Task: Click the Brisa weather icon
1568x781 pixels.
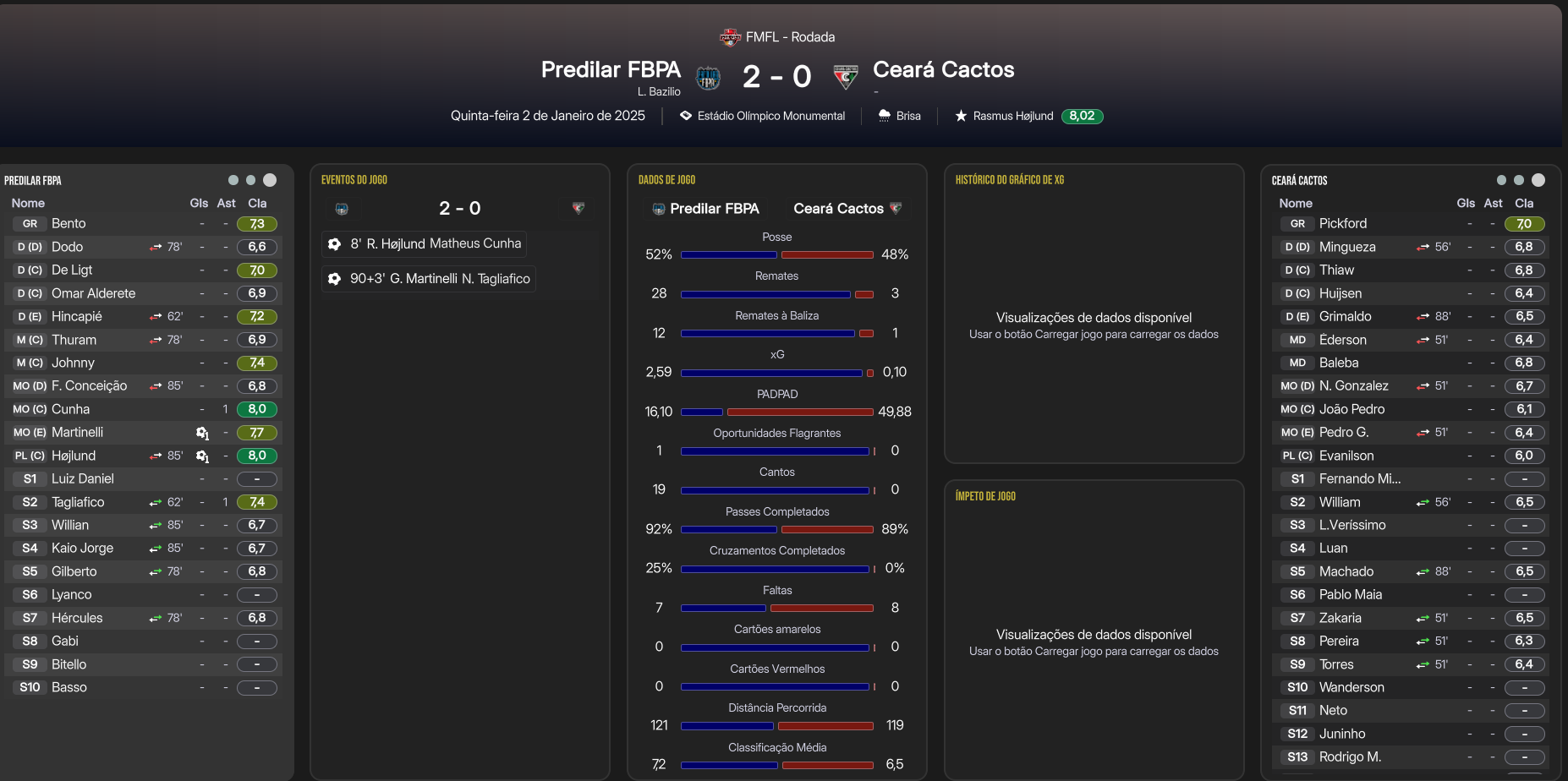Action: (885, 116)
